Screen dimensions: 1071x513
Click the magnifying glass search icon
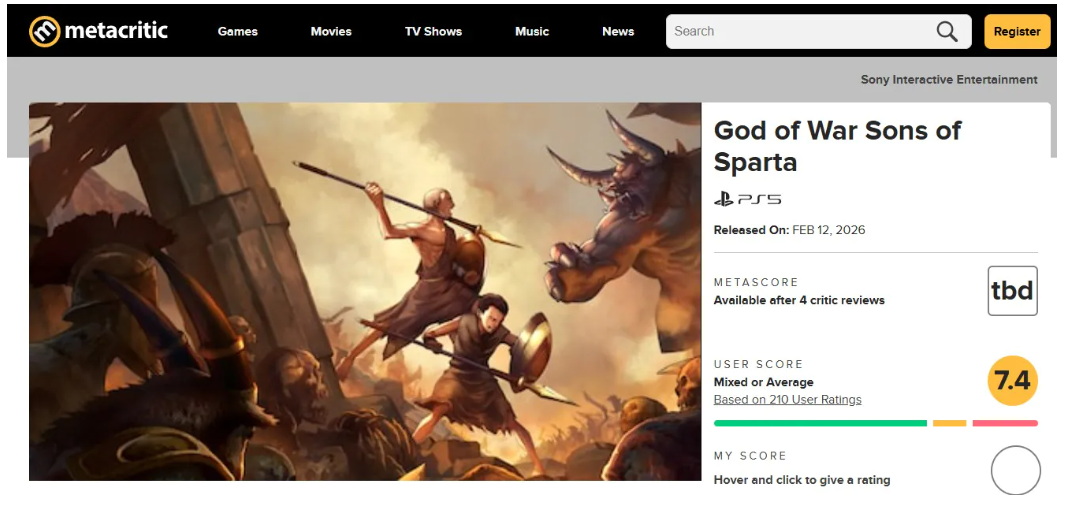click(x=946, y=32)
